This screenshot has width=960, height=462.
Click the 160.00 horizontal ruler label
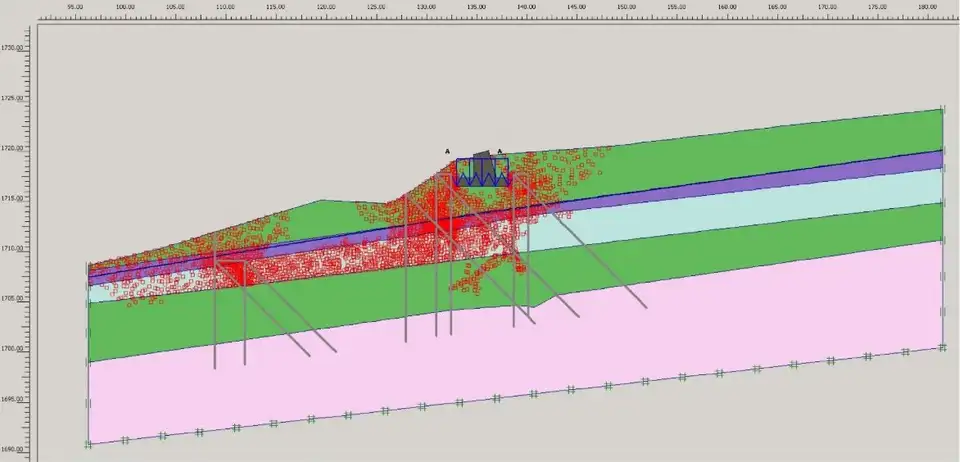[727, 6]
